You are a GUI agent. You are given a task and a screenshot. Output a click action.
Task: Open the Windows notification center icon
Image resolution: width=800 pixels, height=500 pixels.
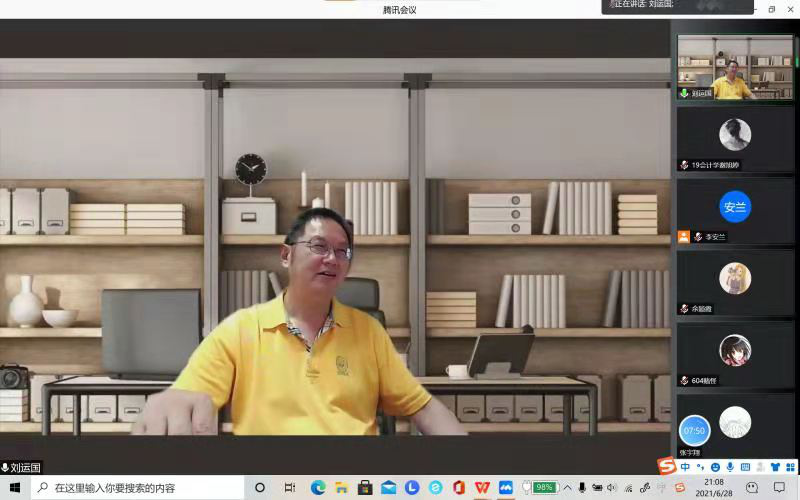780,487
